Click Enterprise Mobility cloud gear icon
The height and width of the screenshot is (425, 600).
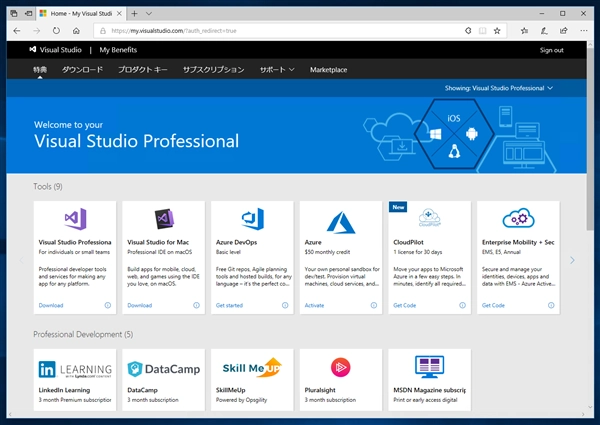pyautogui.click(x=518, y=218)
